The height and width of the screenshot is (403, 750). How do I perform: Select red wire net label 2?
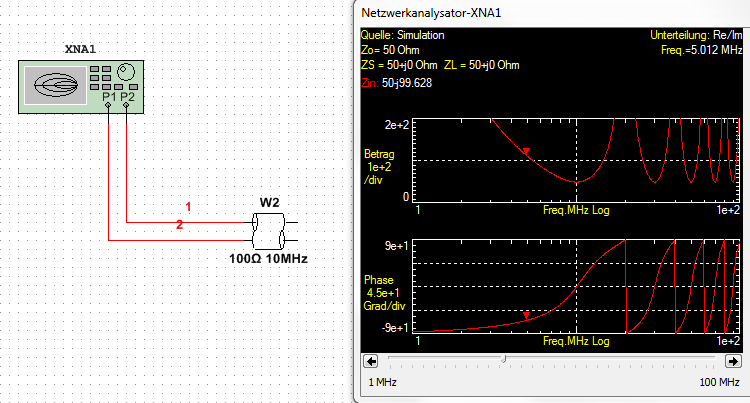coord(179,224)
